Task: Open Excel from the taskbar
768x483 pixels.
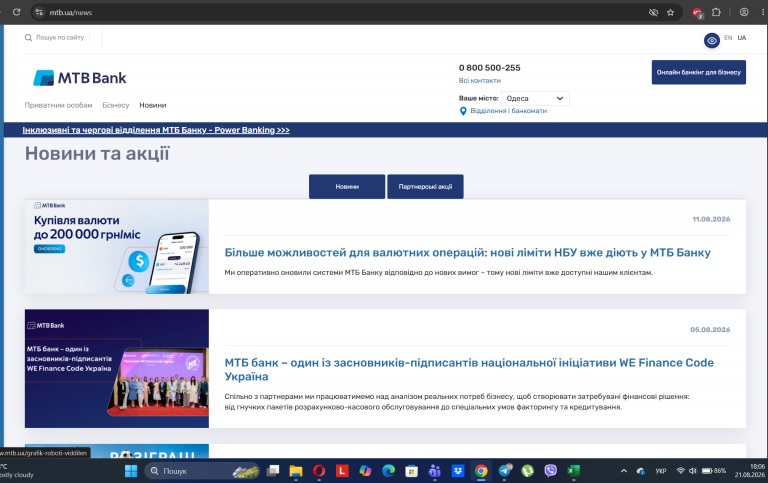Action: [x=574, y=471]
